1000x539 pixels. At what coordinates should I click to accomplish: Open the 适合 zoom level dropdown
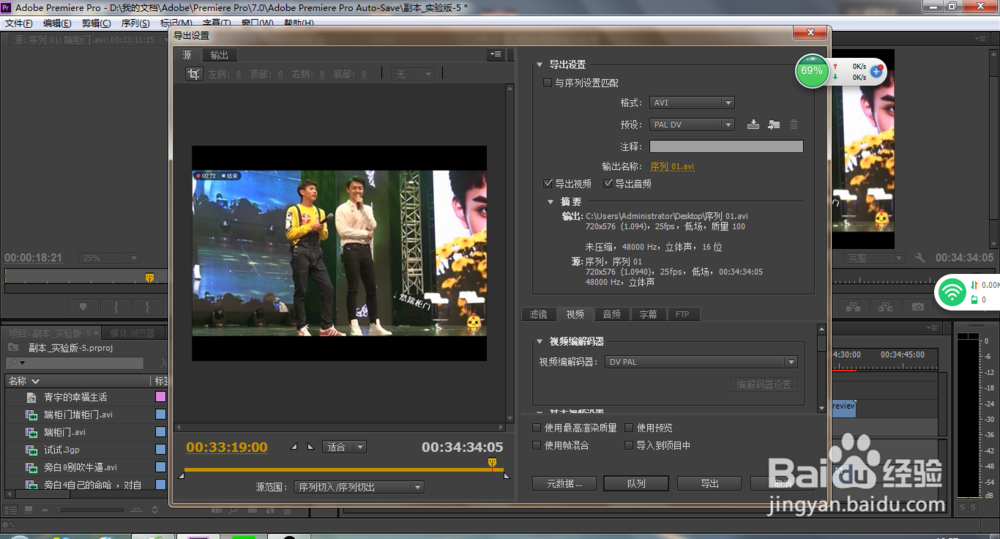click(344, 447)
